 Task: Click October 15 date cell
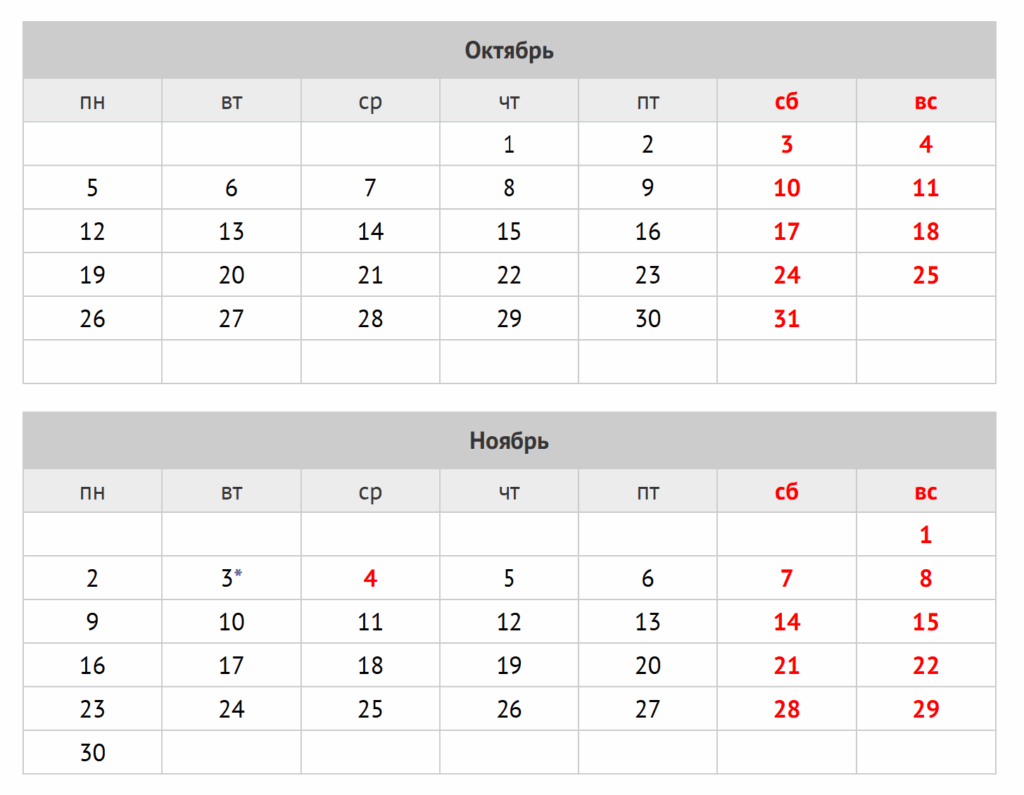pyautogui.click(x=509, y=232)
